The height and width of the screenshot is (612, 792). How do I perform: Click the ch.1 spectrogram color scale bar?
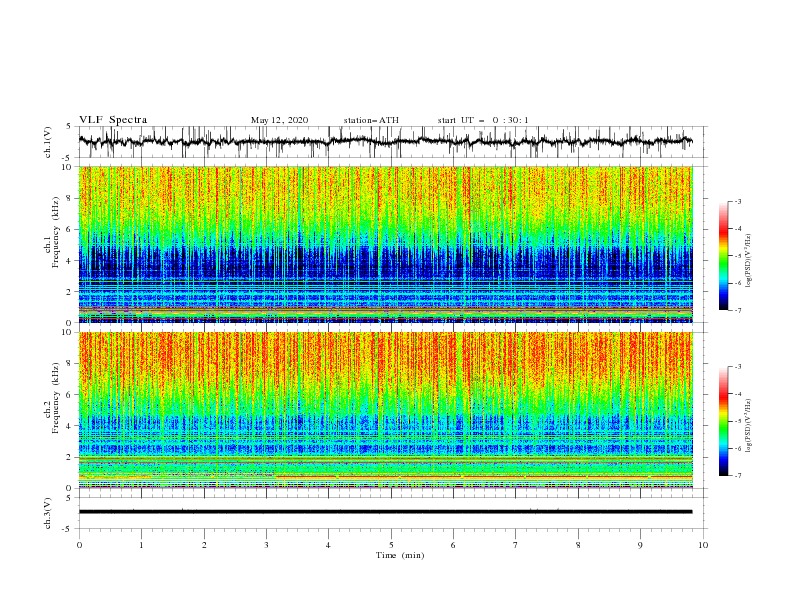tap(723, 256)
